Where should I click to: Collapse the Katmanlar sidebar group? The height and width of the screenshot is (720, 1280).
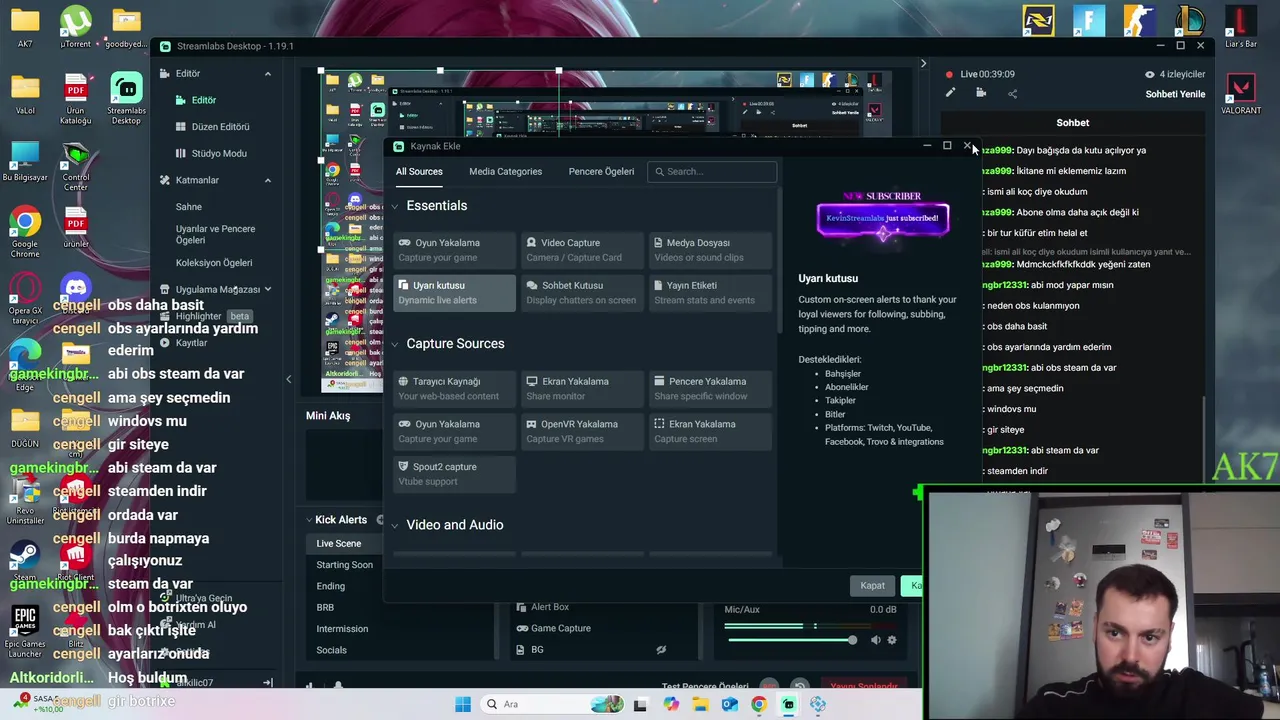(267, 181)
